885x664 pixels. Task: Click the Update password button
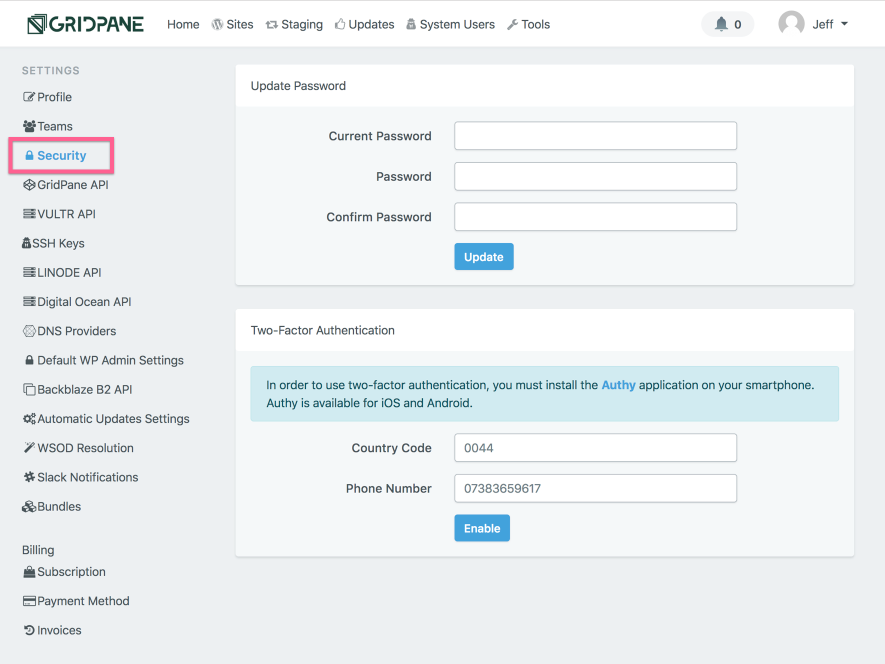484,257
